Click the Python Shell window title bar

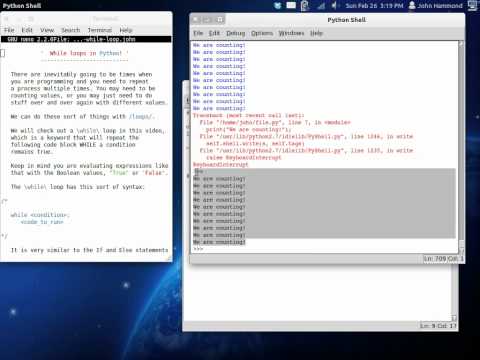coord(346,20)
